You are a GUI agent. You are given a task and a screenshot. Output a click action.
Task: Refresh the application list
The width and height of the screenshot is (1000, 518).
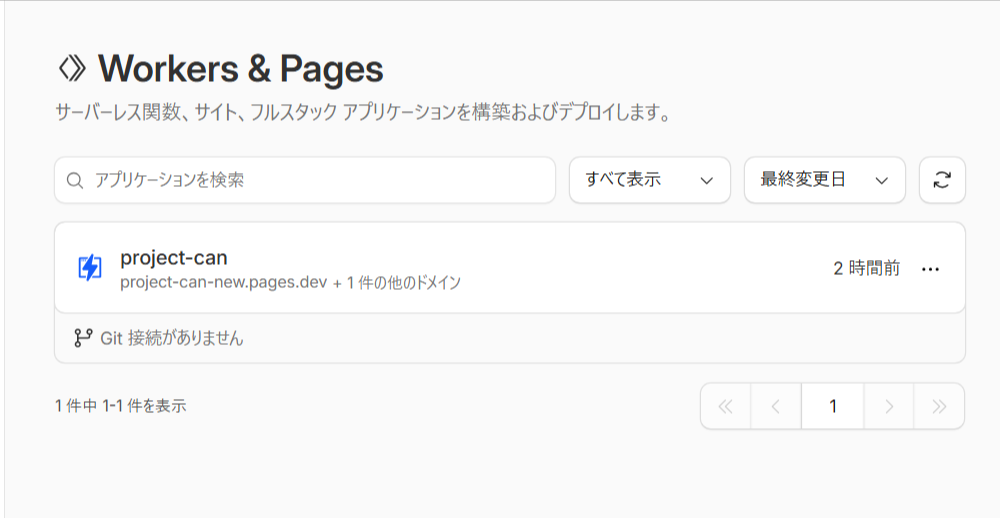[x=941, y=180]
